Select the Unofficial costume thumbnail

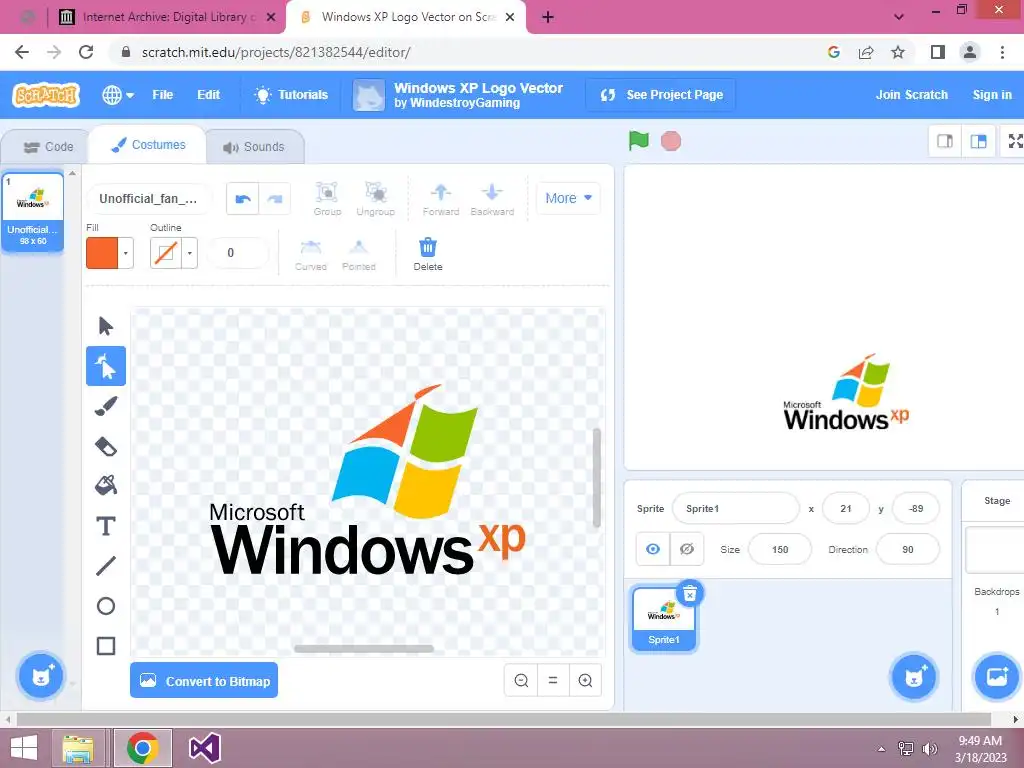point(33,212)
